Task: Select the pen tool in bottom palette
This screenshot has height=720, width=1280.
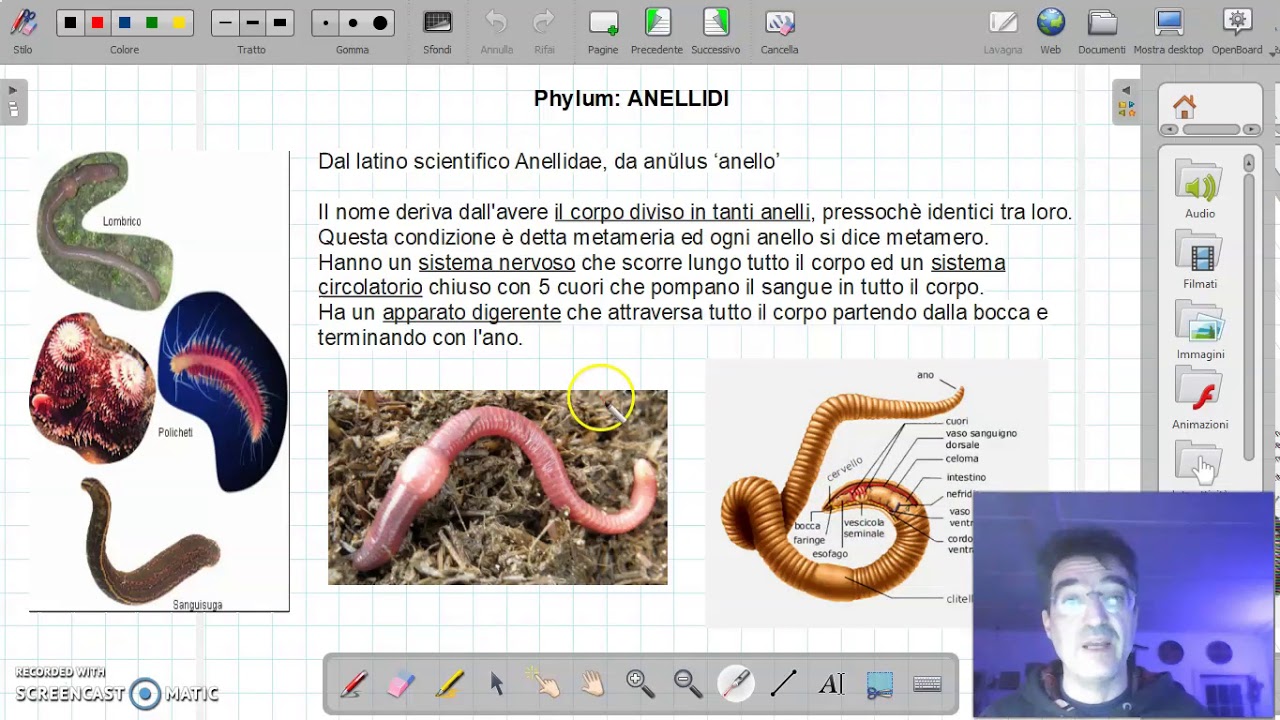Action: (354, 684)
